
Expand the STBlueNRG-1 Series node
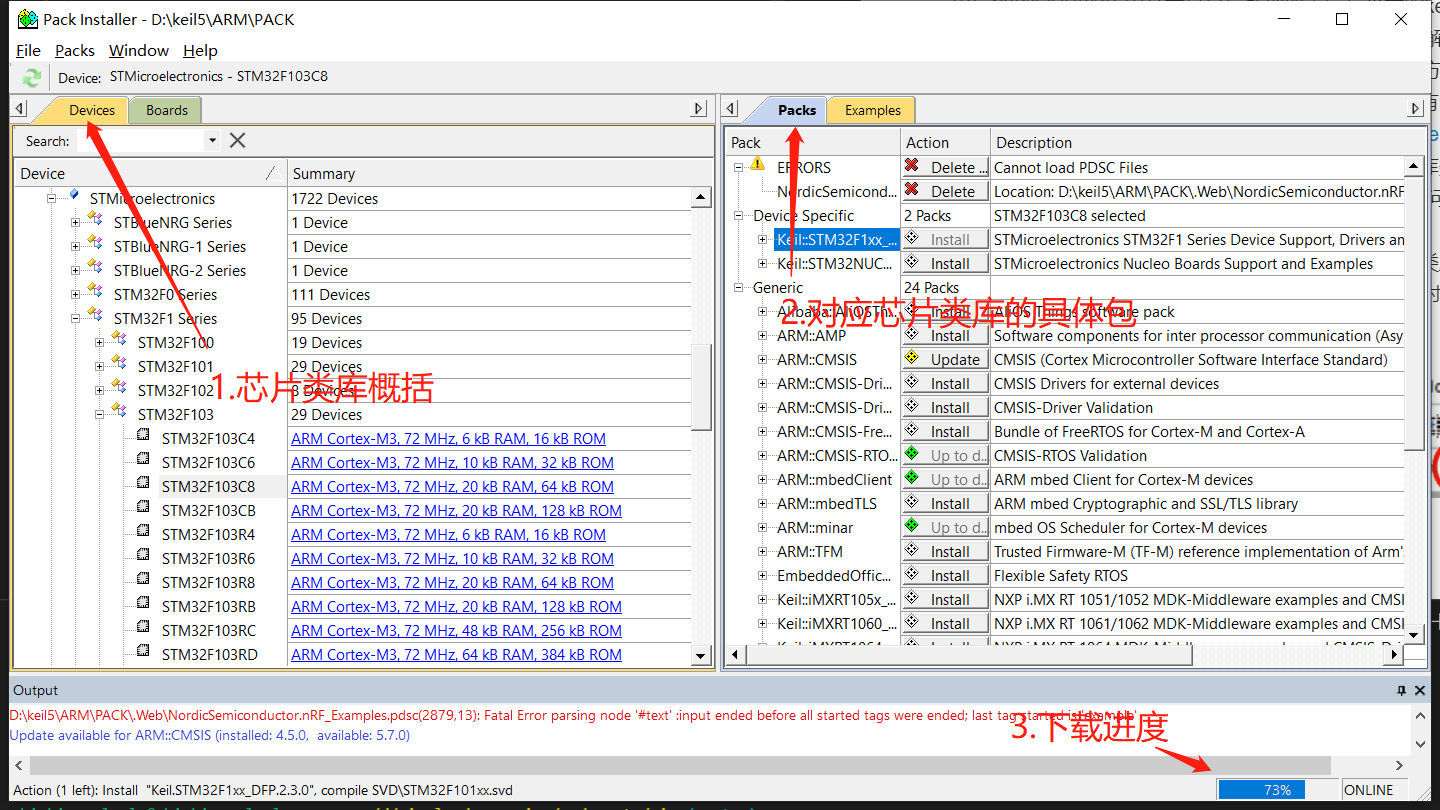75,246
